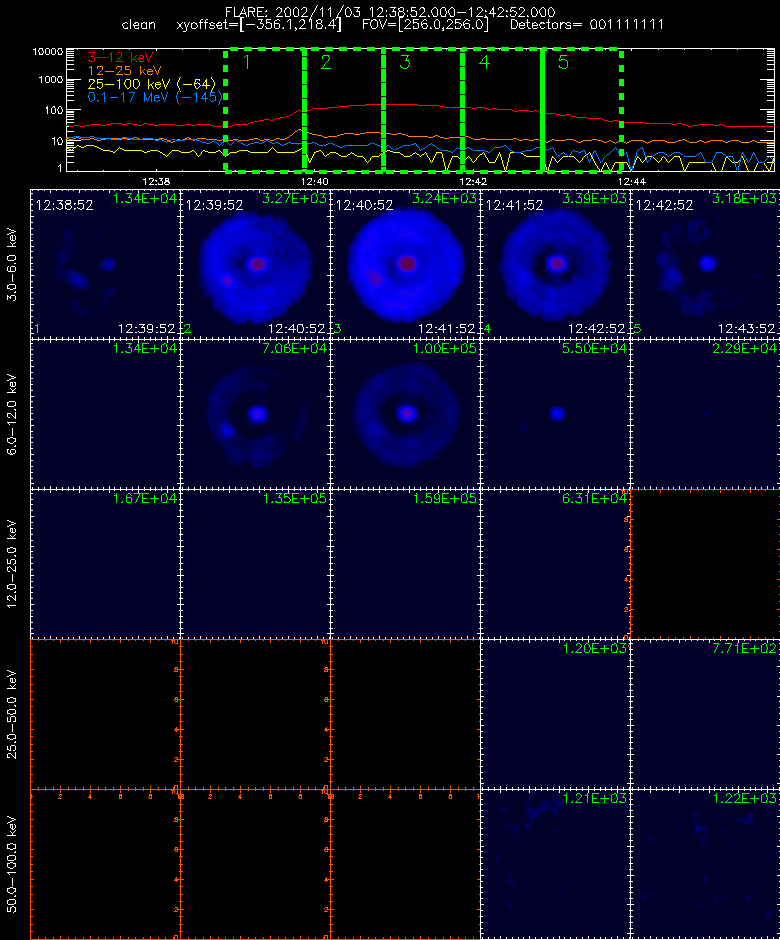This screenshot has width=780, height=940.
Task: Click the red 3-12 keV legend entry
Action: (121, 58)
